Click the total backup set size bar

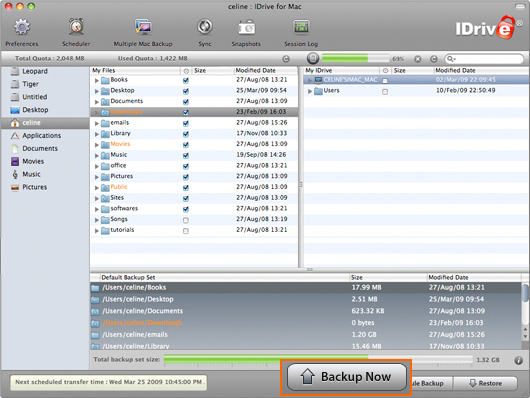318,360
